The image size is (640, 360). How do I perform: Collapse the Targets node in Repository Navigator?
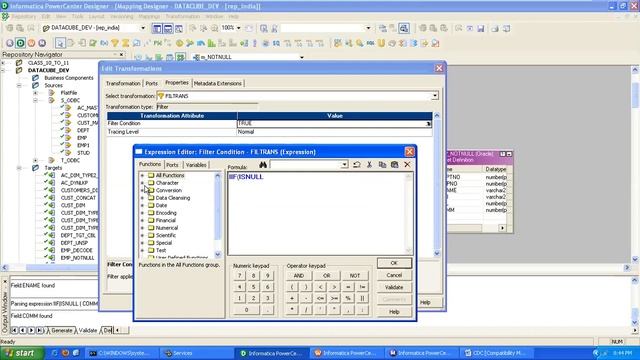point(19,168)
